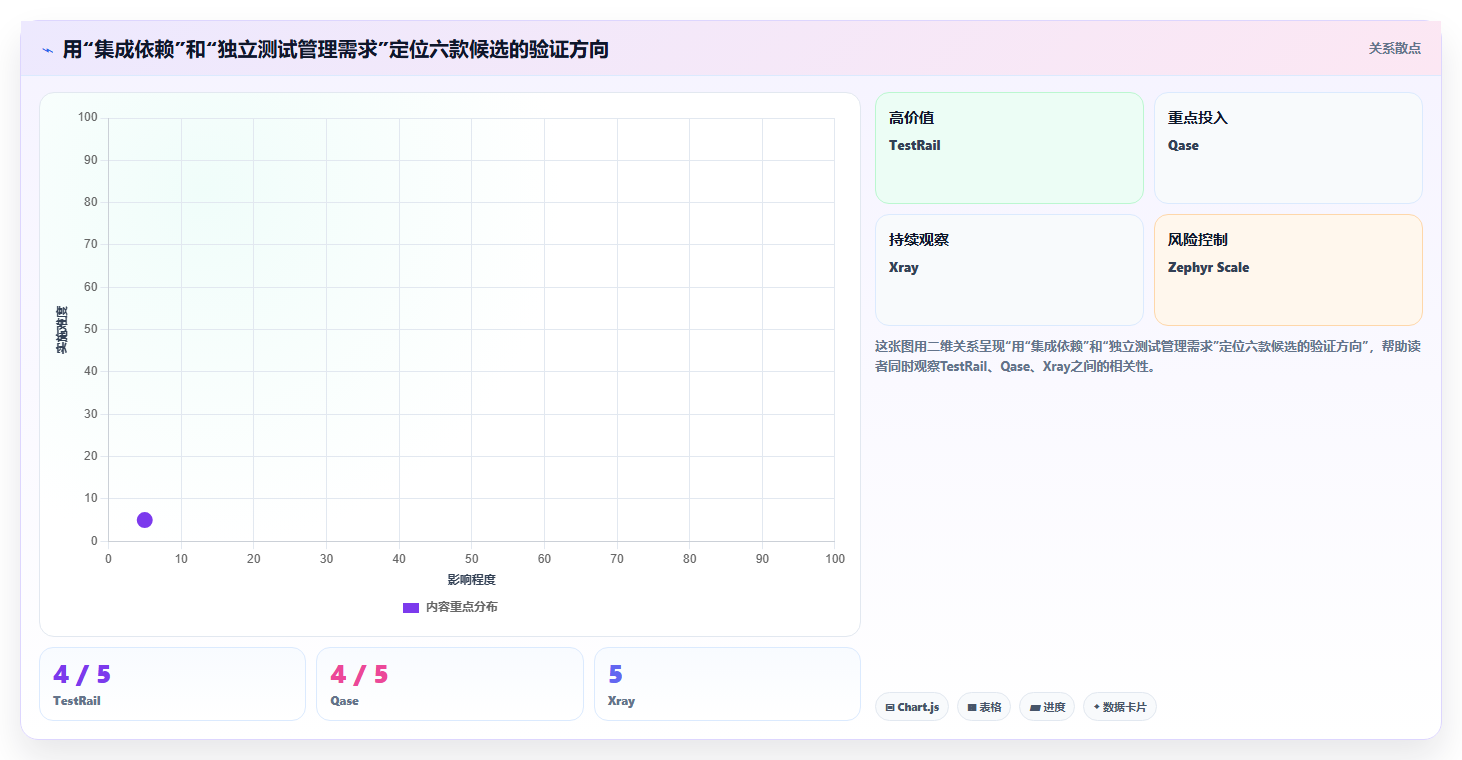
Task: Open the 重点投入 Qase quadrant card
Action: (1288, 148)
